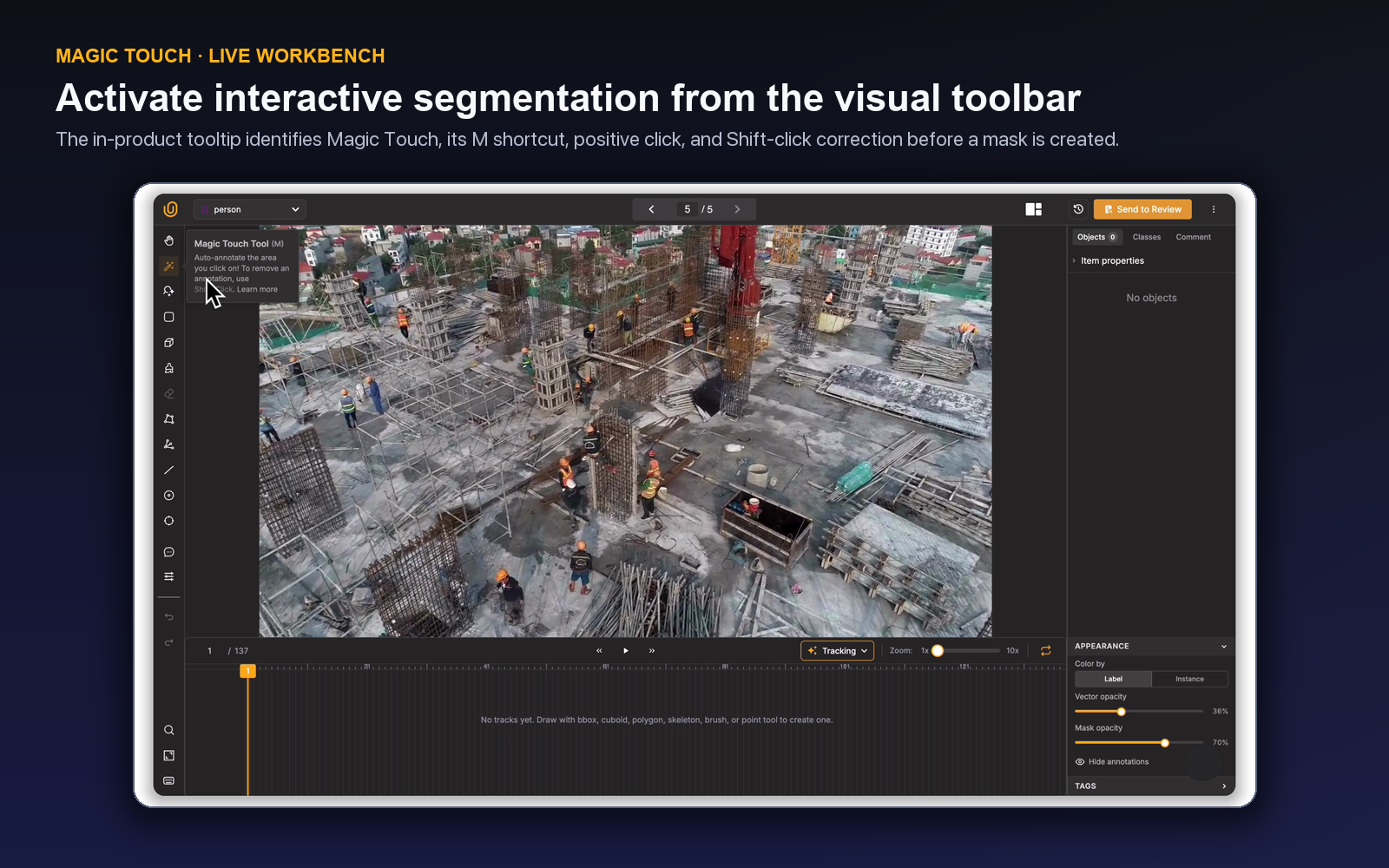This screenshot has width=1389, height=868.
Task: Step back with the rewind arrows
Action: click(x=599, y=651)
